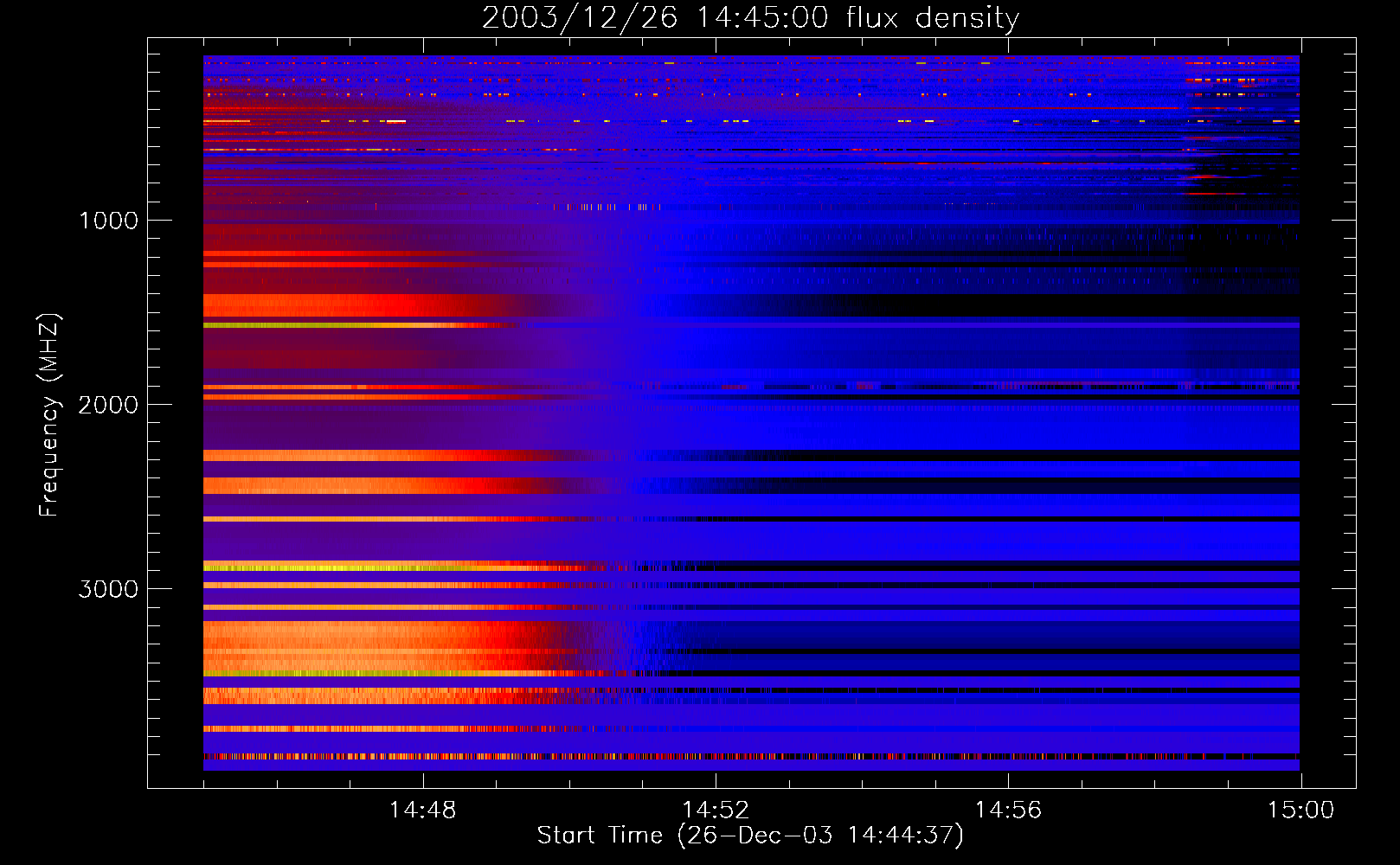Click the 14:48 time tick label
1400x865 pixels.
pyautogui.click(x=422, y=811)
